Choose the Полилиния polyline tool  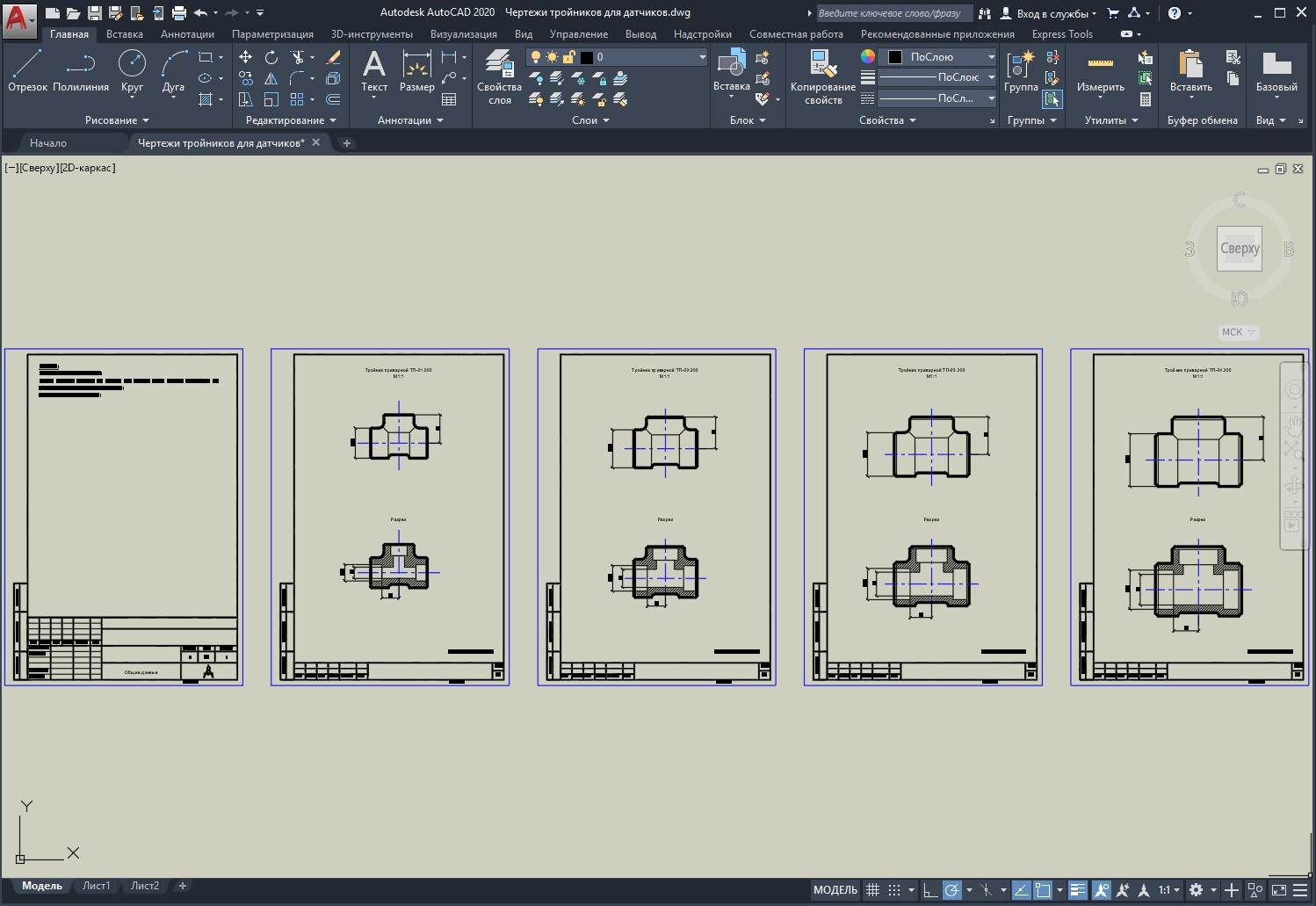coord(81,71)
